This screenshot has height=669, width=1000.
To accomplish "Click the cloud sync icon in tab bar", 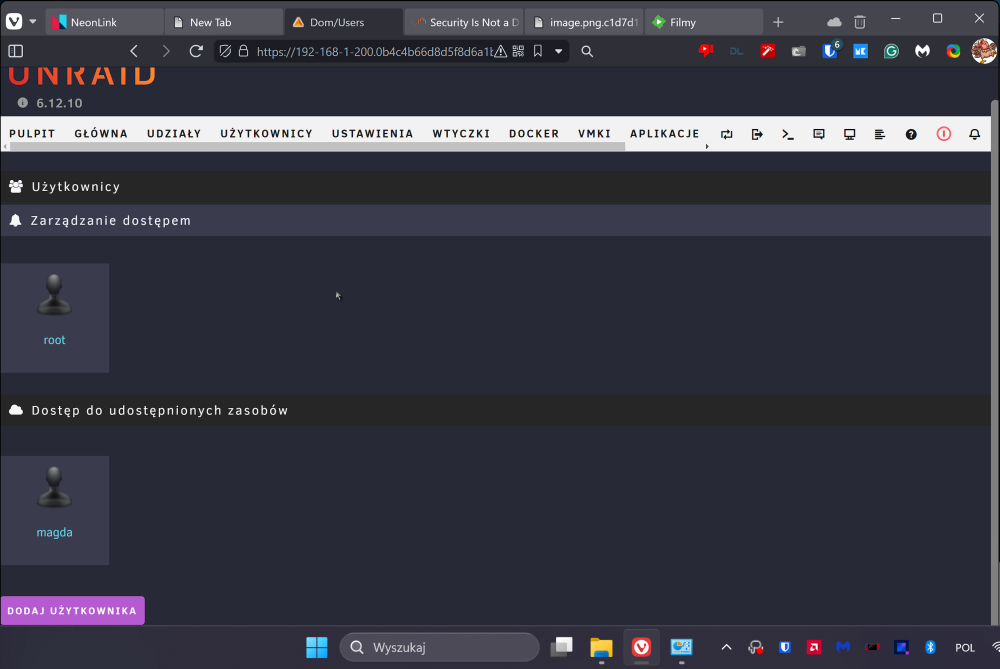I will (x=834, y=22).
